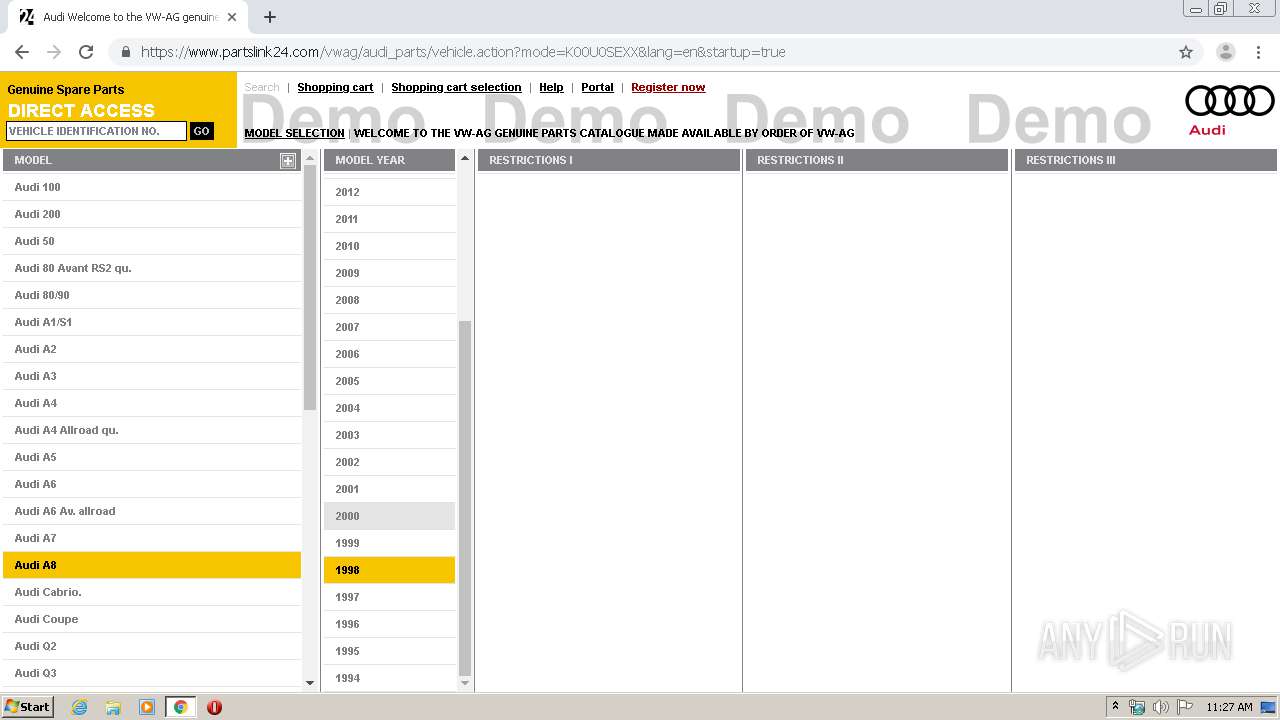This screenshot has height=720, width=1280.
Task: Choose model year 2009
Action: (x=390, y=273)
